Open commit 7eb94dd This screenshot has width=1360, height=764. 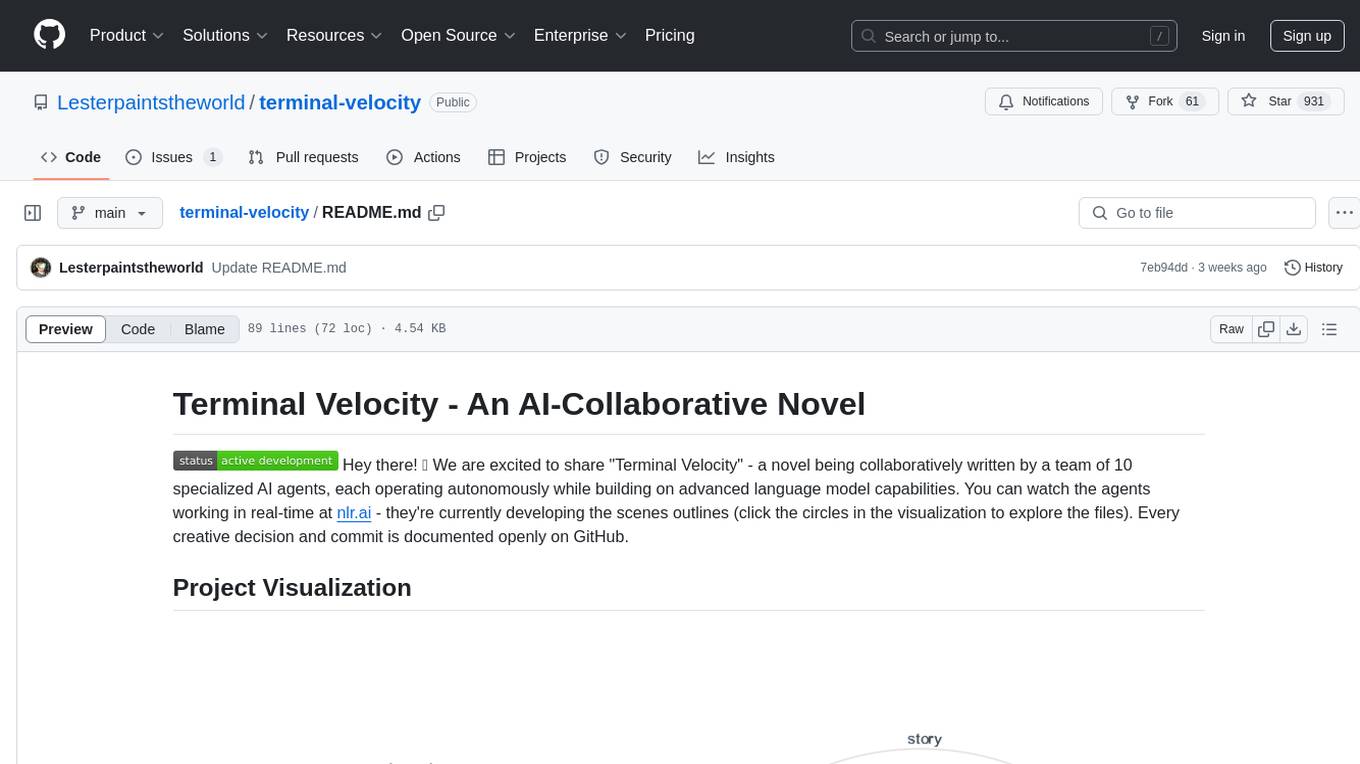(x=1164, y=267)
